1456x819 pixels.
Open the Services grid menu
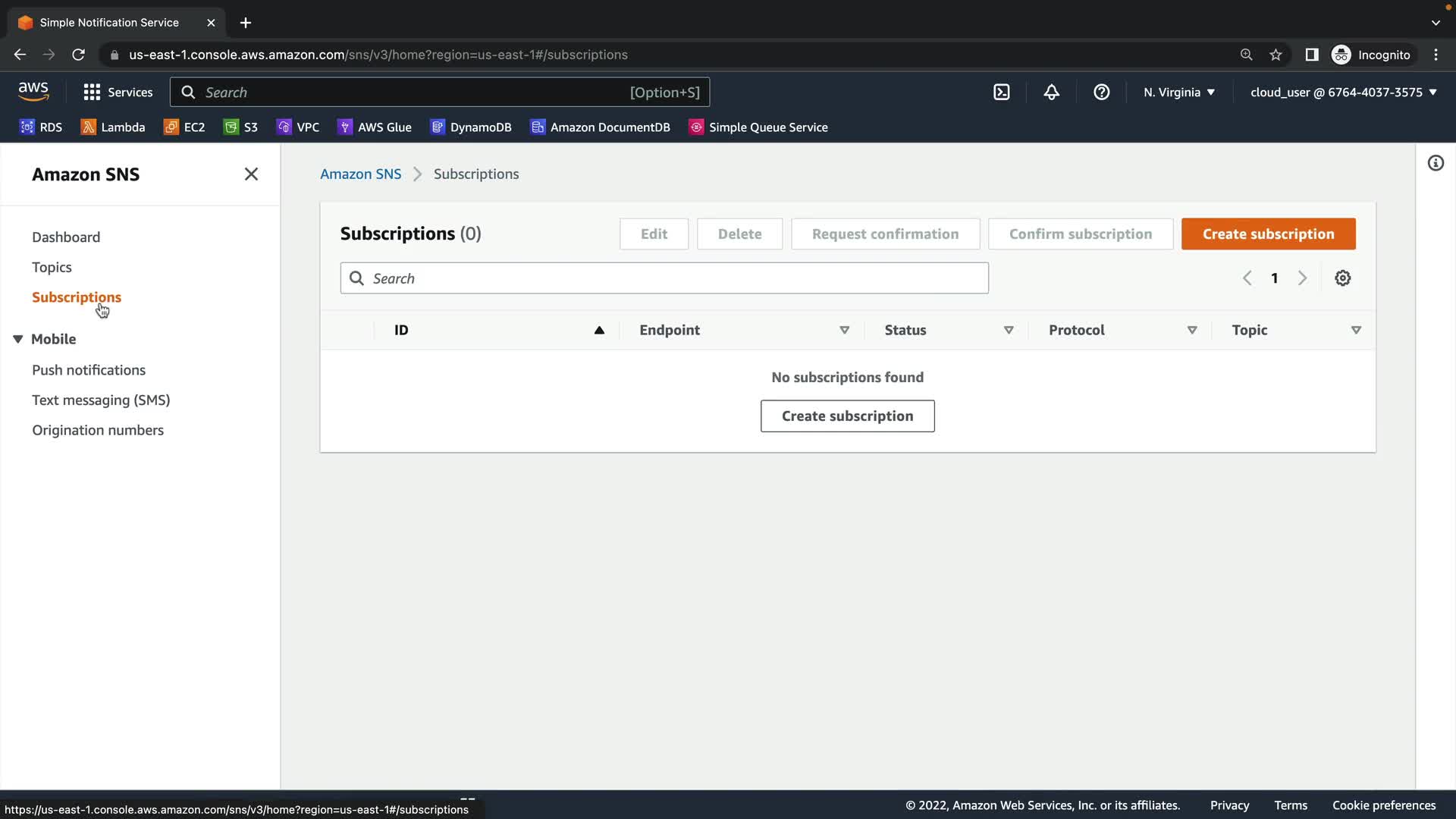[x=118, y=93]
